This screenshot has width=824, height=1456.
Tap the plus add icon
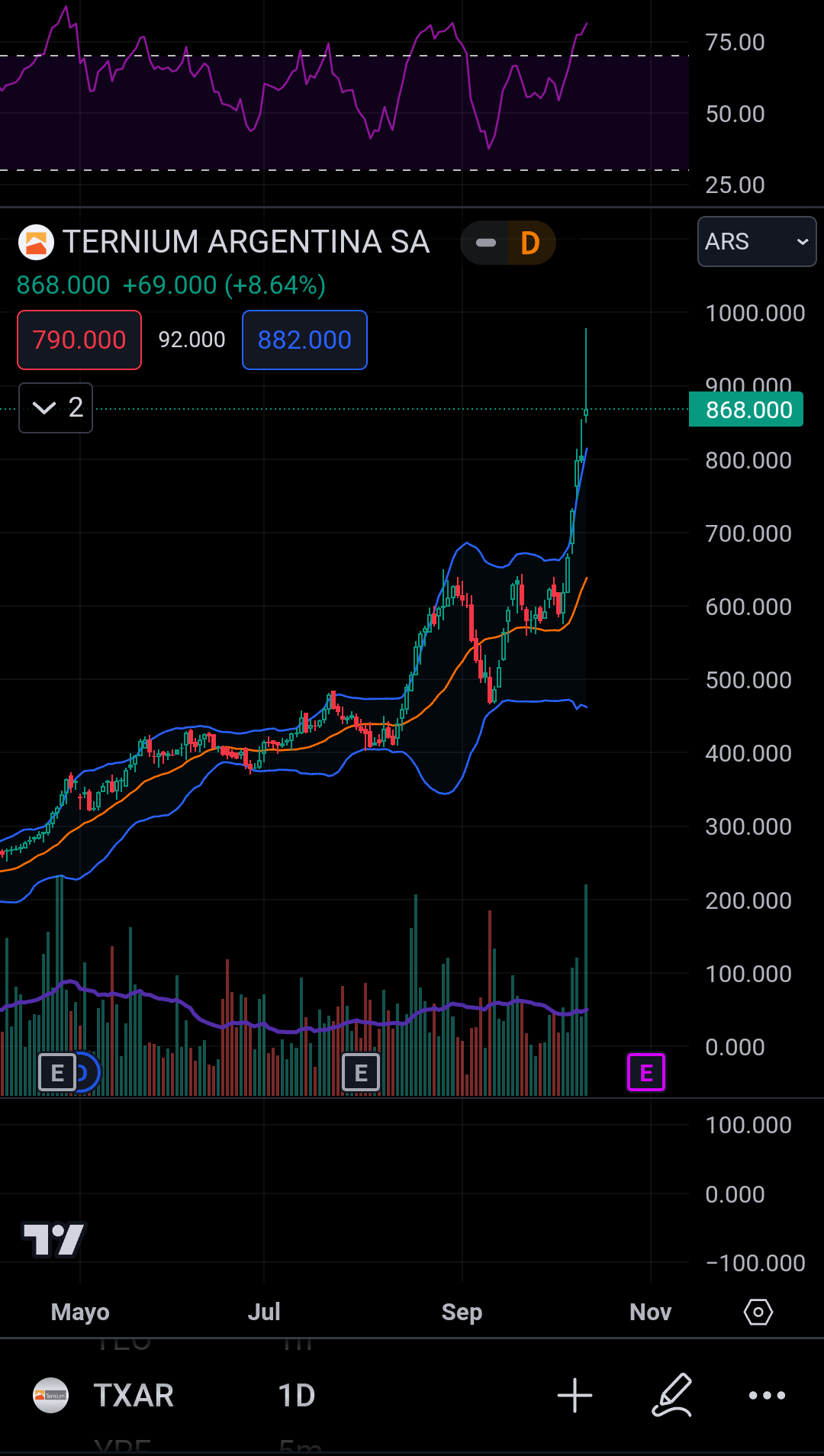575,1396
